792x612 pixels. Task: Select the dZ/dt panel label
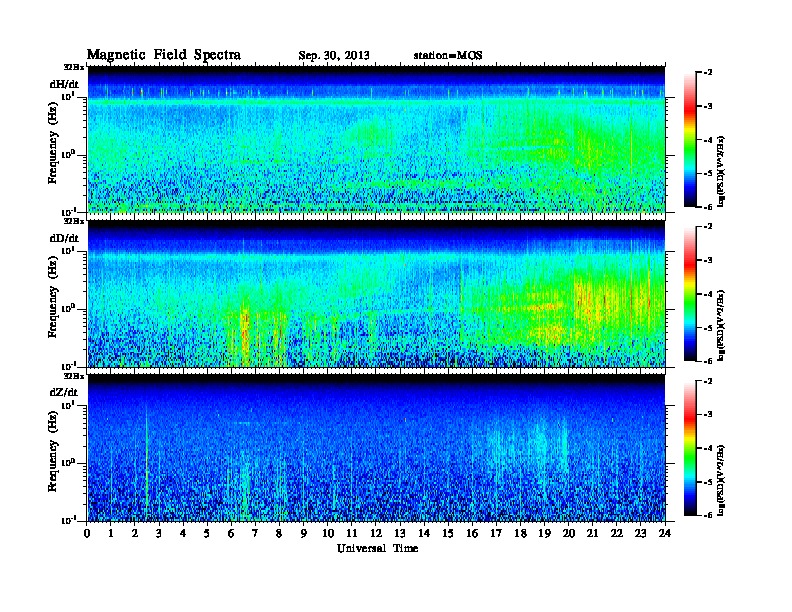pyautogui.click(x=64, y=392)
